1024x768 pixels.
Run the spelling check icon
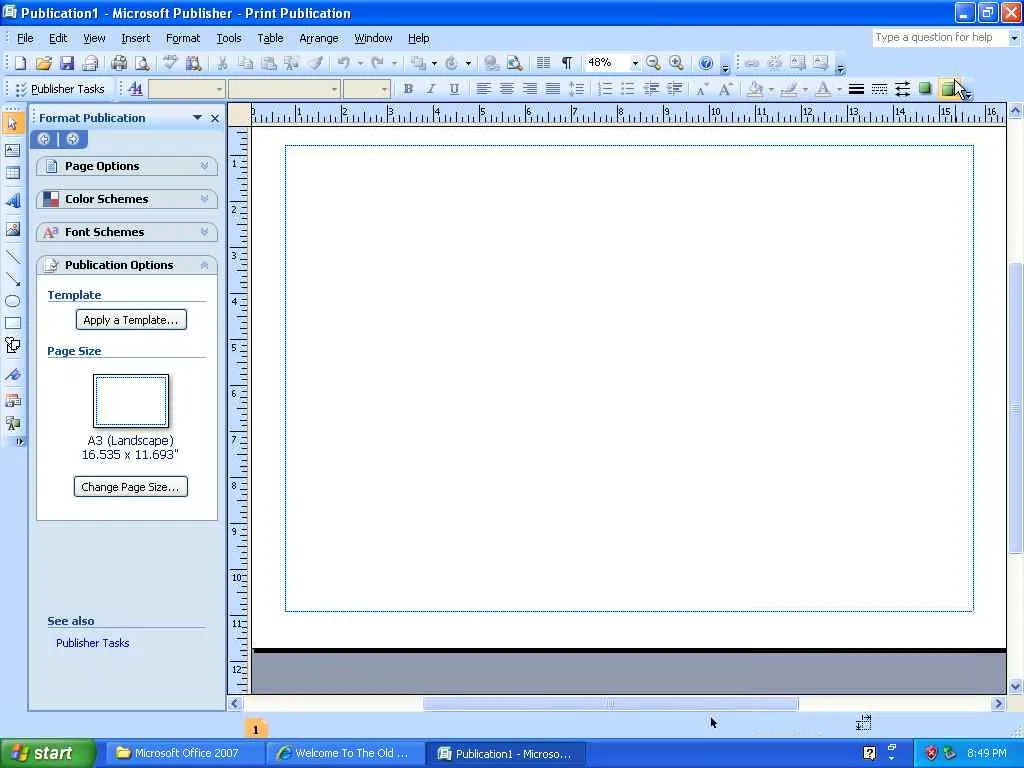click(x=170, y=63)
